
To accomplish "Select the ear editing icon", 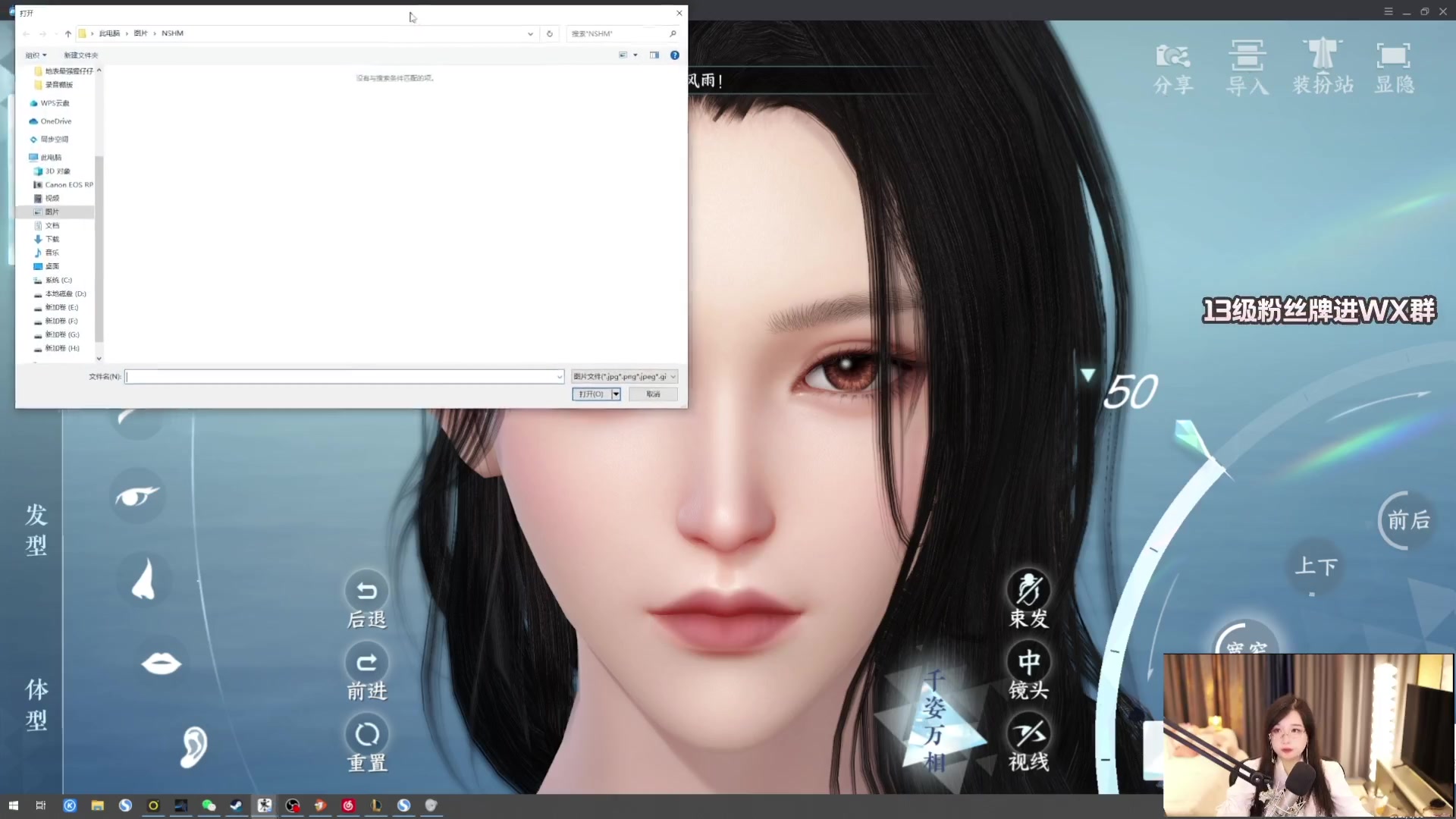I will (x=193, y=747).
